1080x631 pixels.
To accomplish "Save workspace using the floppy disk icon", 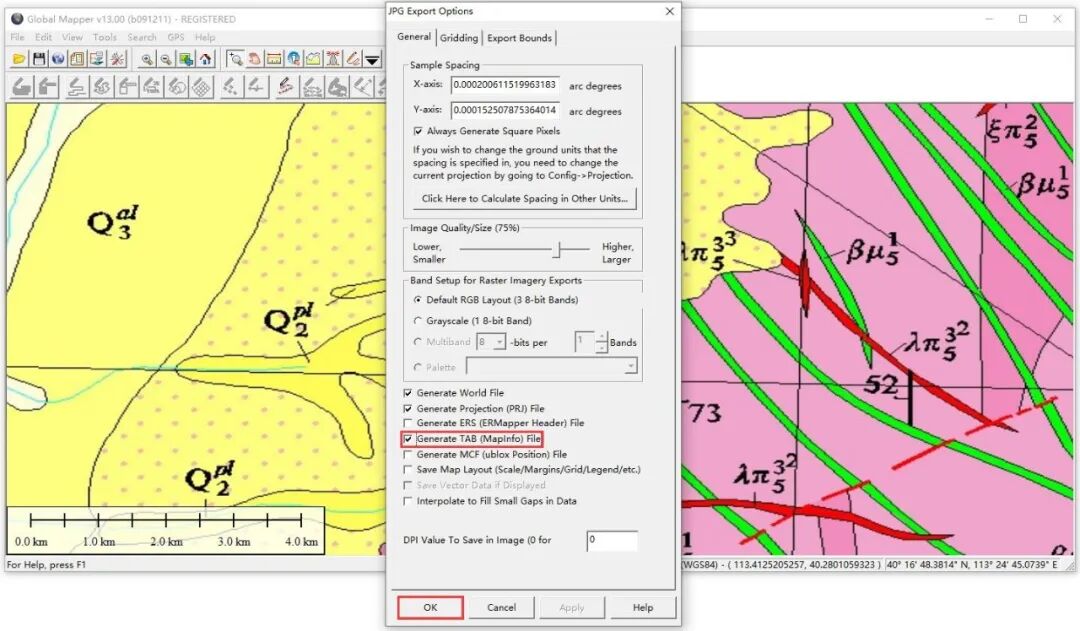I will coord(39,59).
